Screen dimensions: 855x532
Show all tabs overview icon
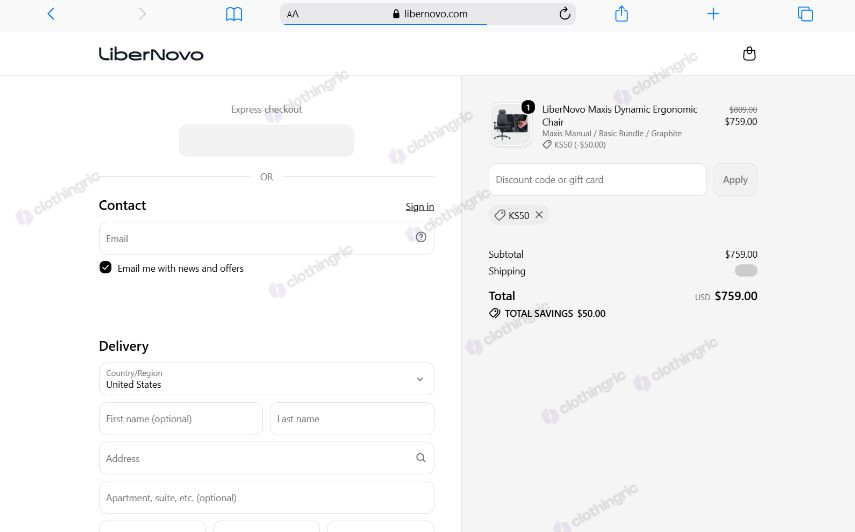[805, 14]
